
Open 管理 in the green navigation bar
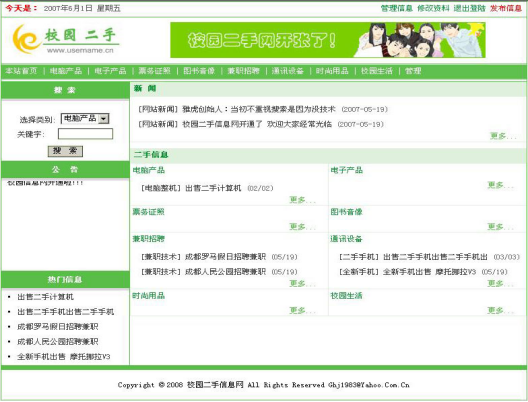click(413, 71)
